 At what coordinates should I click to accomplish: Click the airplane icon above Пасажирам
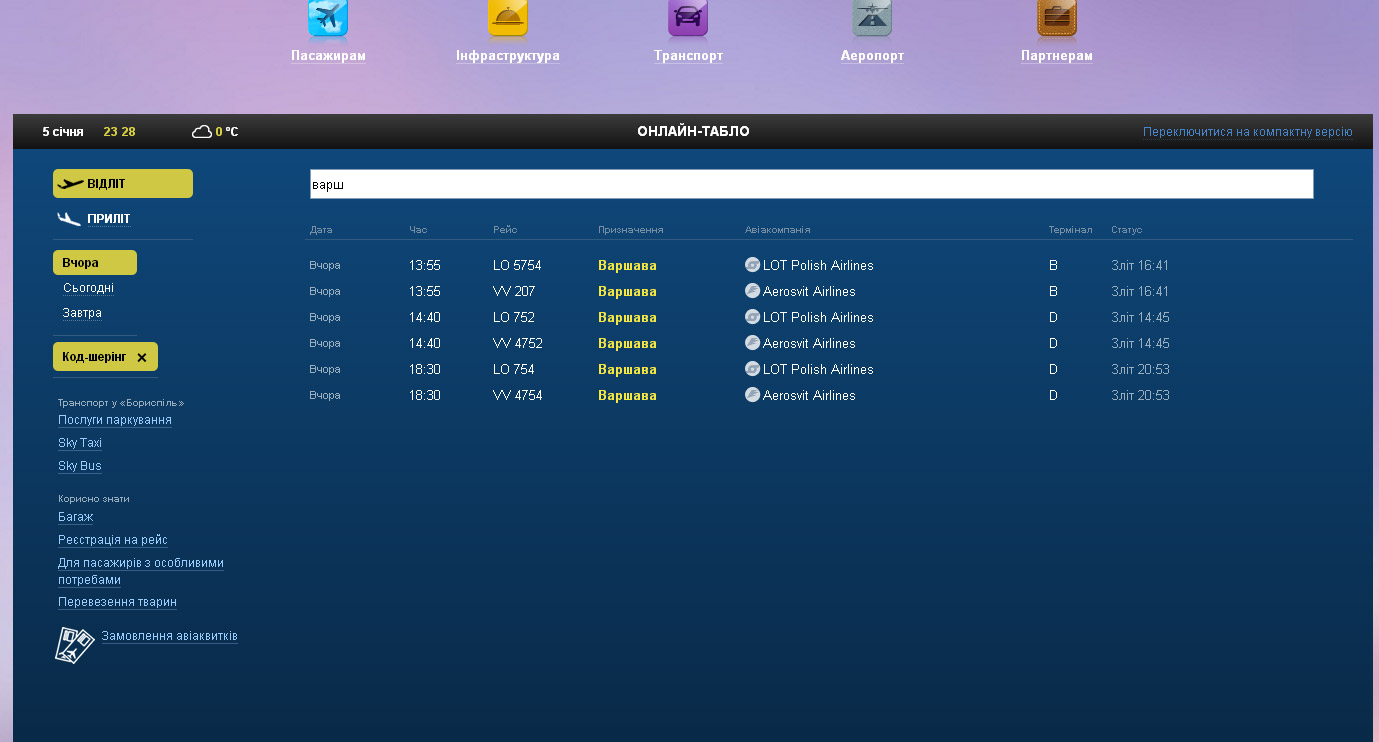[328, 18]
